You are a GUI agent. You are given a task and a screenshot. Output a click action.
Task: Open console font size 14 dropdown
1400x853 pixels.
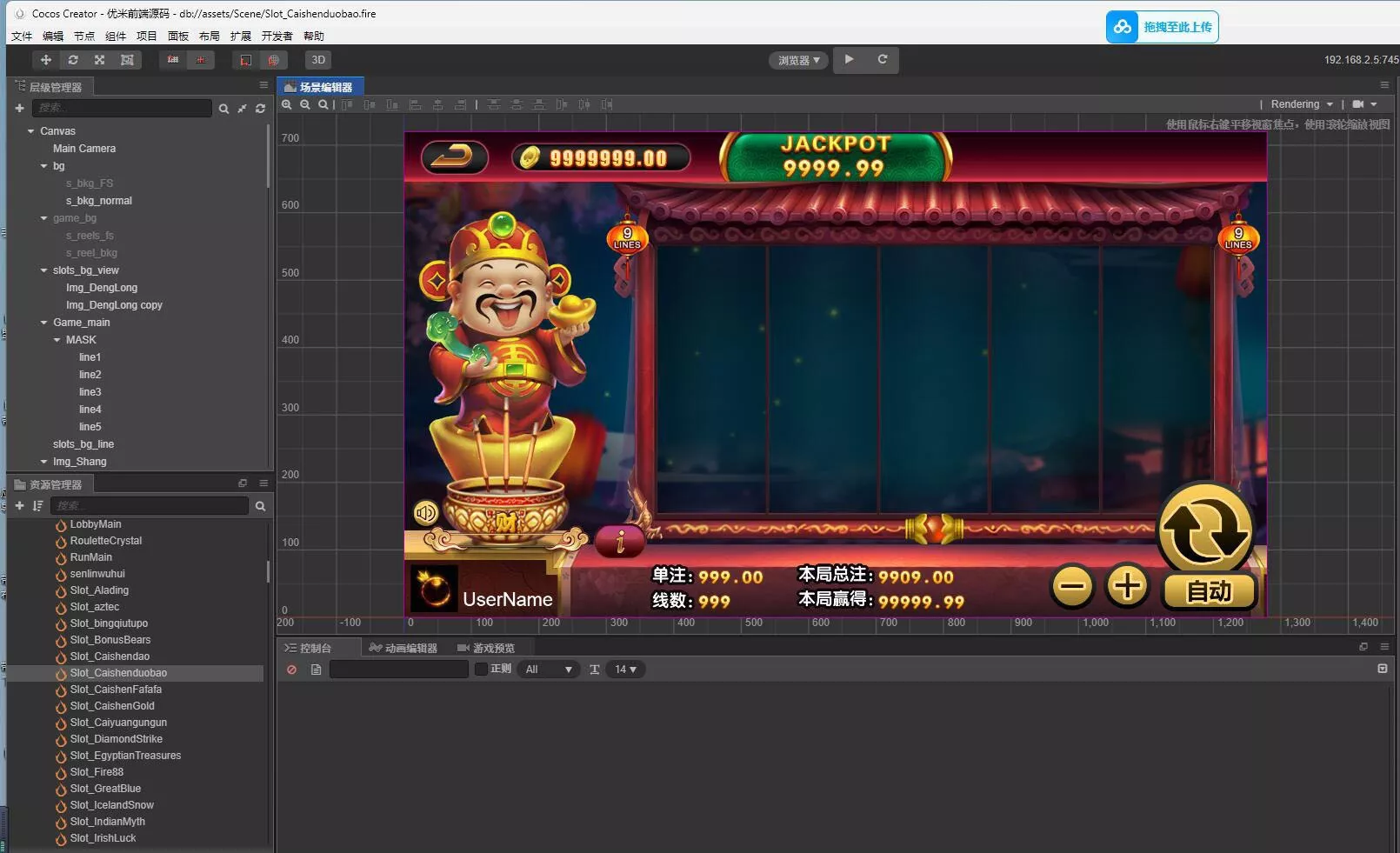(x=626, y=670)
